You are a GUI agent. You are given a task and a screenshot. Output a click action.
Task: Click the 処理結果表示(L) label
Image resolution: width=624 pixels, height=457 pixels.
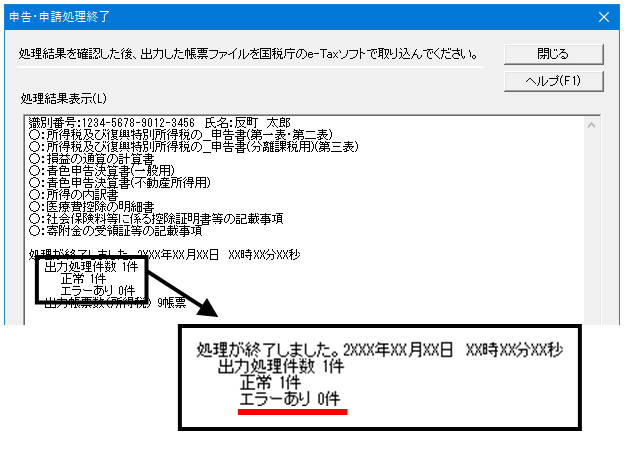[64, 98]
